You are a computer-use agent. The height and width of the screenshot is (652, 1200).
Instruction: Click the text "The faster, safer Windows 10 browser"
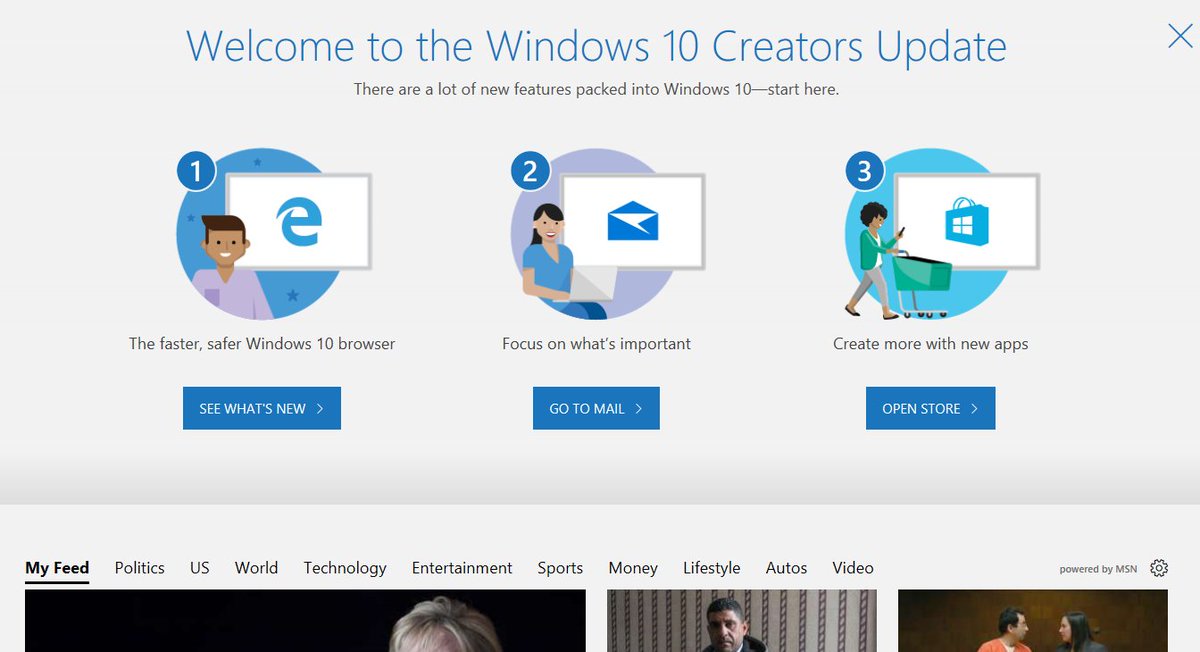(262, 344)
